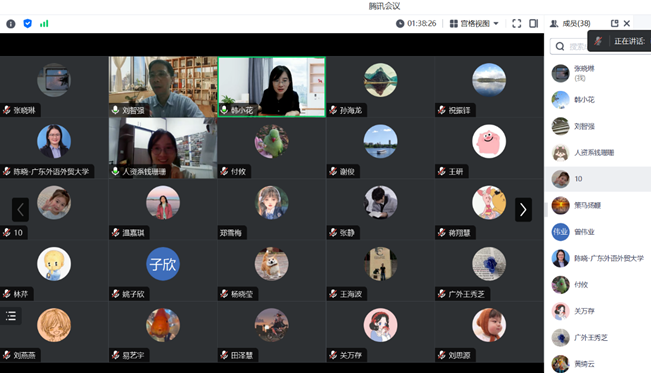Toggle mute icon in speaking bar
Screen dimensions: 651x373
point(598,41)
